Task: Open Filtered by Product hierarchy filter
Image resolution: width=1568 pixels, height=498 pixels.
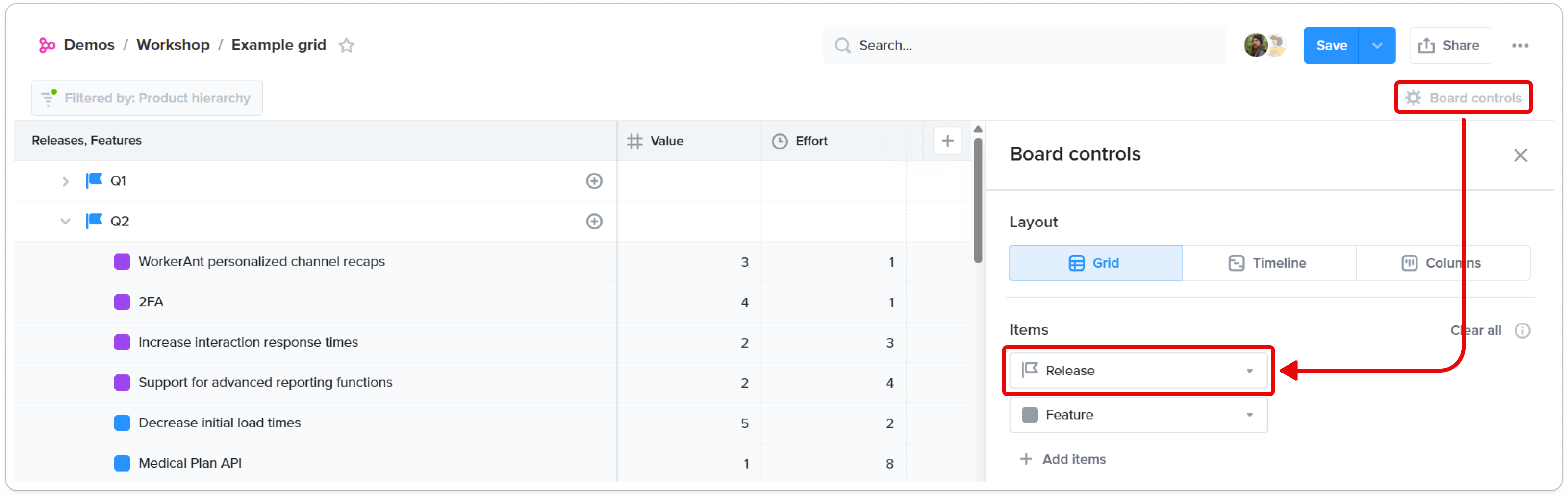Action: click(147, 98)
